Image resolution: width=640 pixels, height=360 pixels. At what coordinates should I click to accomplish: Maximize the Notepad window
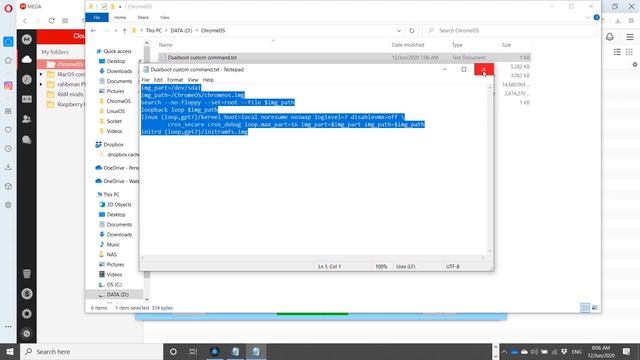(x=464, y=69)
